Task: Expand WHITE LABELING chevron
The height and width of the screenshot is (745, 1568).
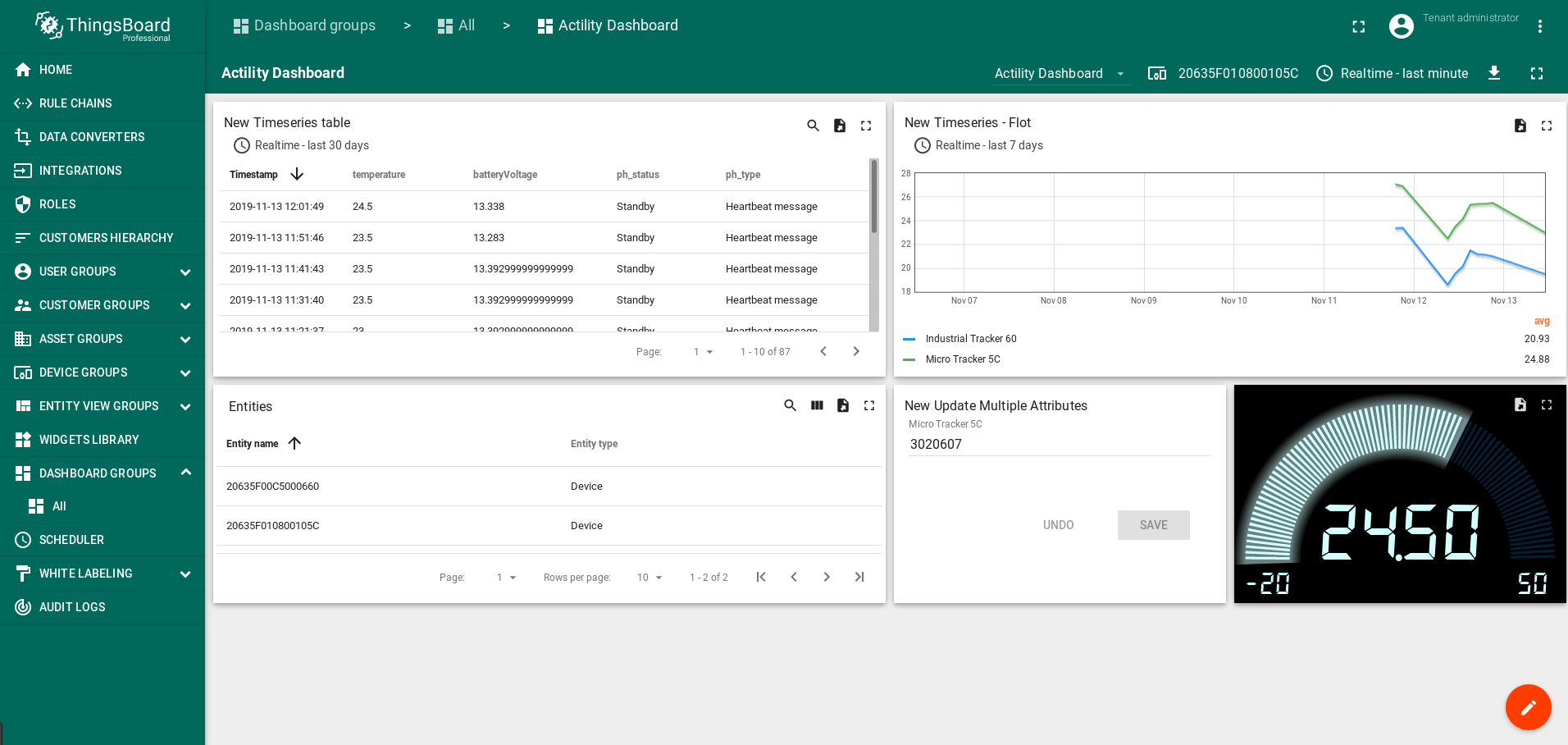Action: coord(185,574)
